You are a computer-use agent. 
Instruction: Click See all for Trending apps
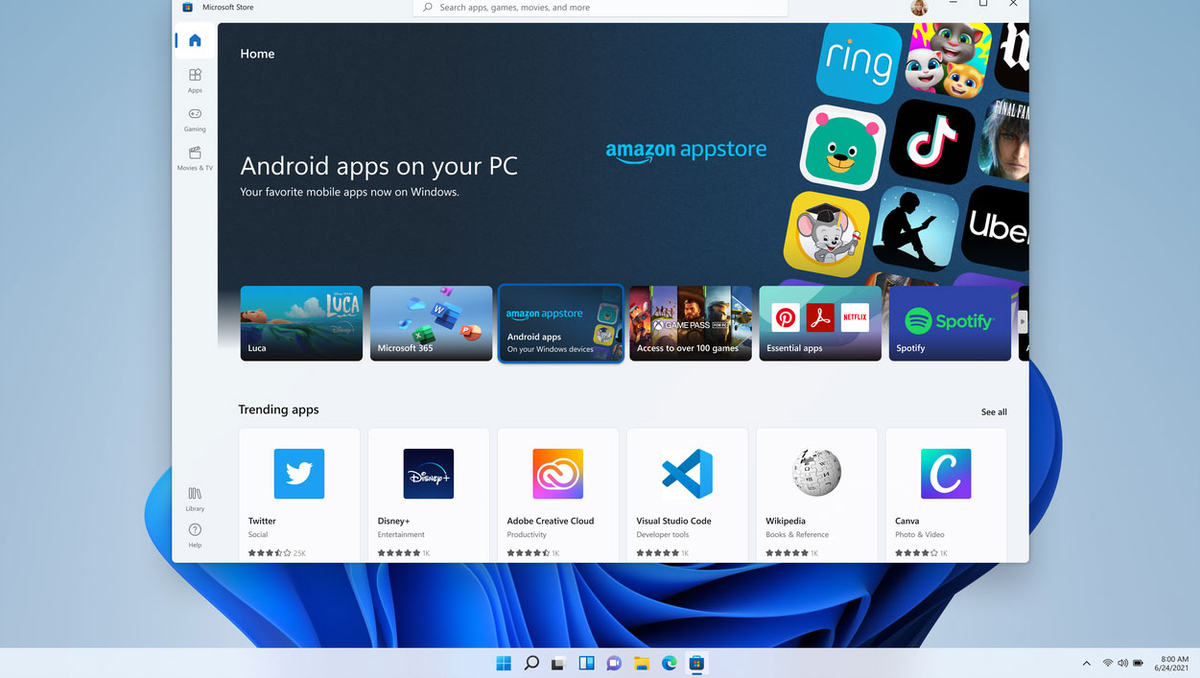pos(994,412)
